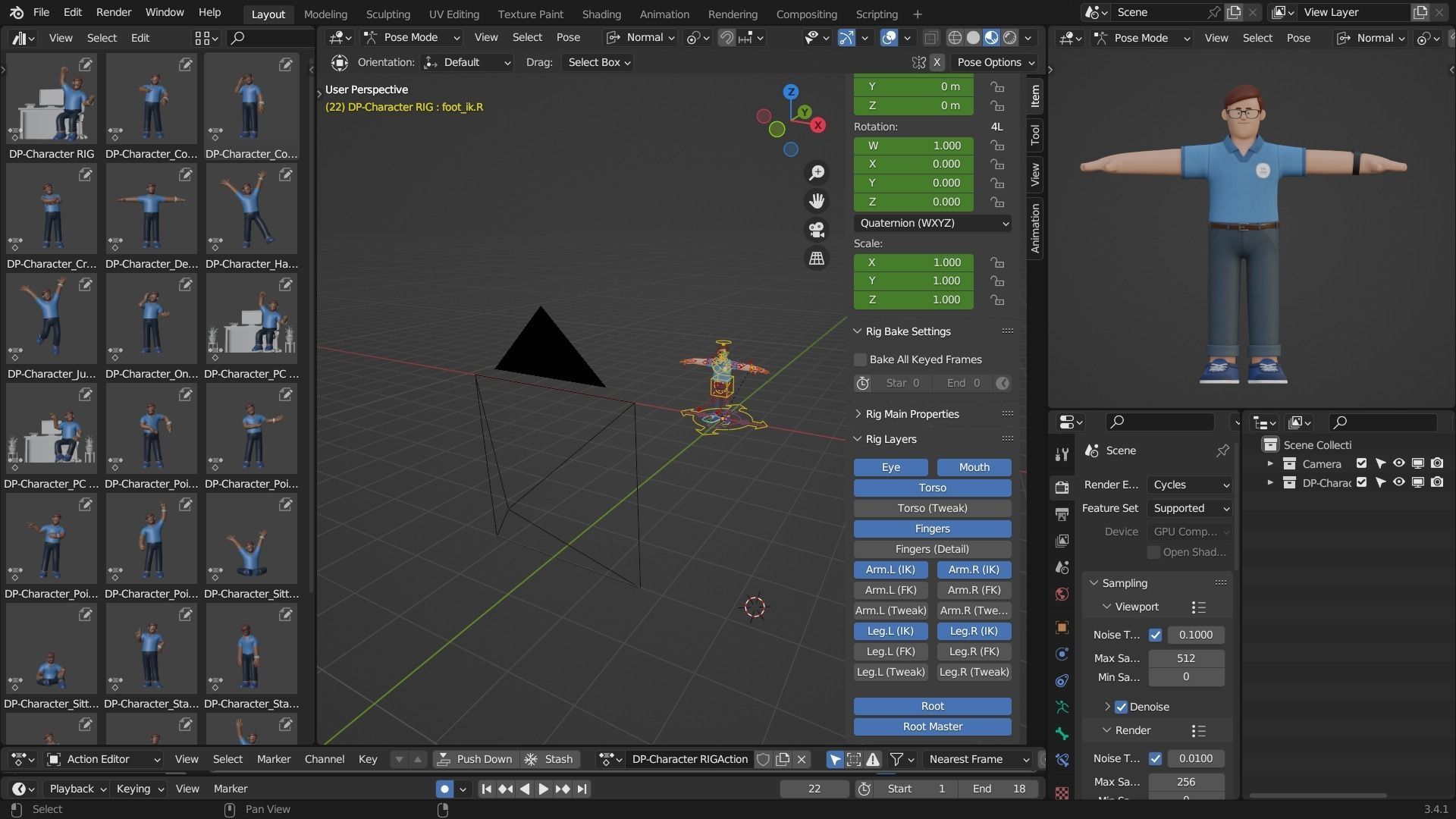Select the DP-Character_Jump pose thumbnail
This screenshot has width=1456, height=819.
click(x=51, y=319)
